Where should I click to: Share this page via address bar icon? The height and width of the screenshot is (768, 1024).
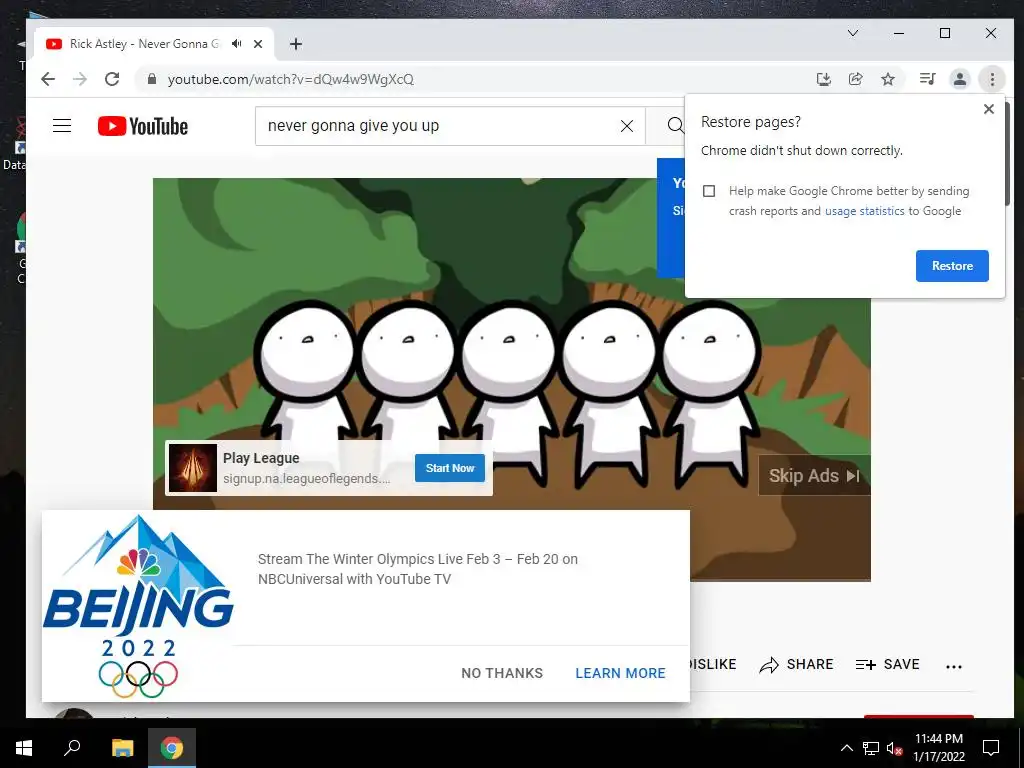pos(856,79)
